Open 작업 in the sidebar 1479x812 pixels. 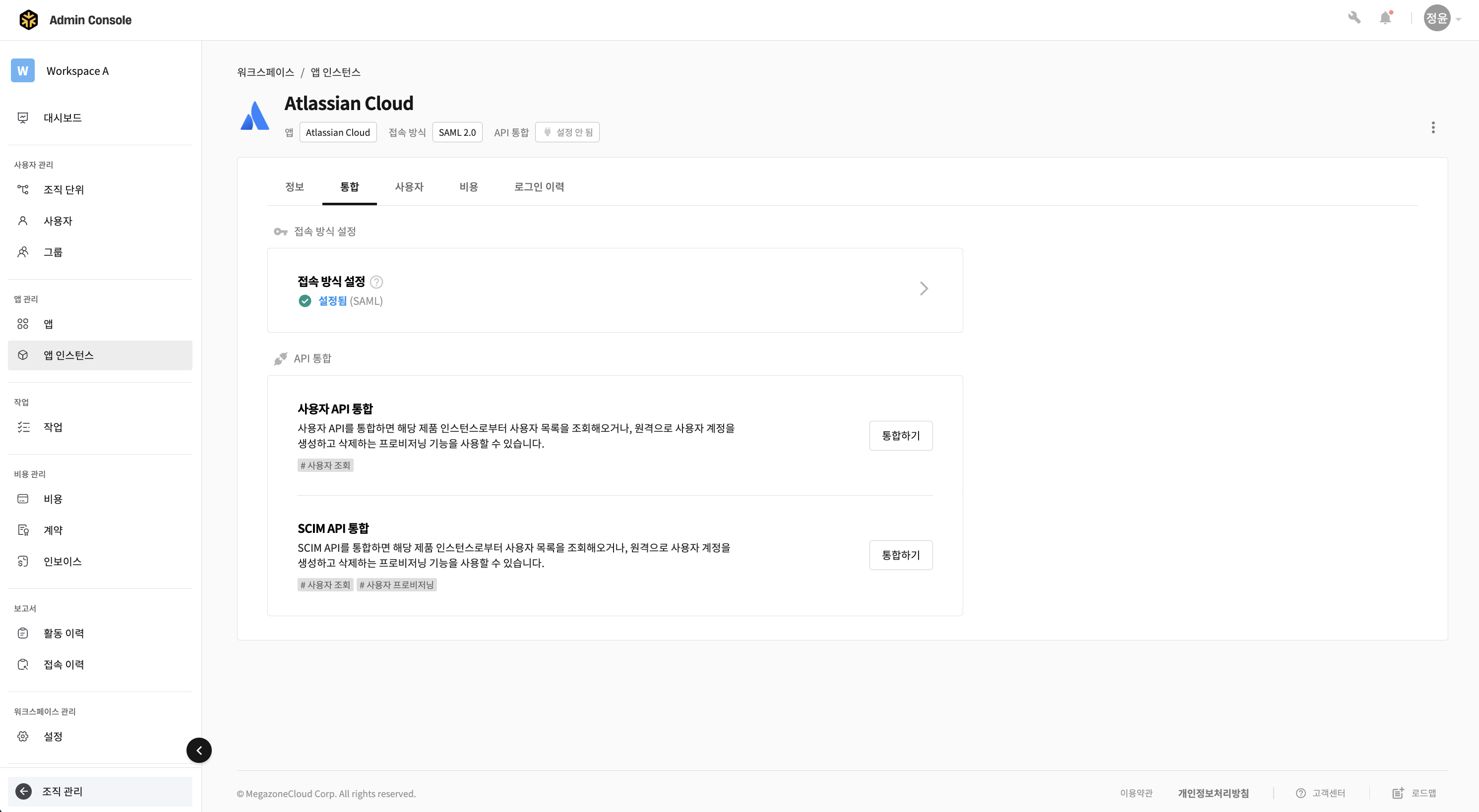click(x=100, y=427)
